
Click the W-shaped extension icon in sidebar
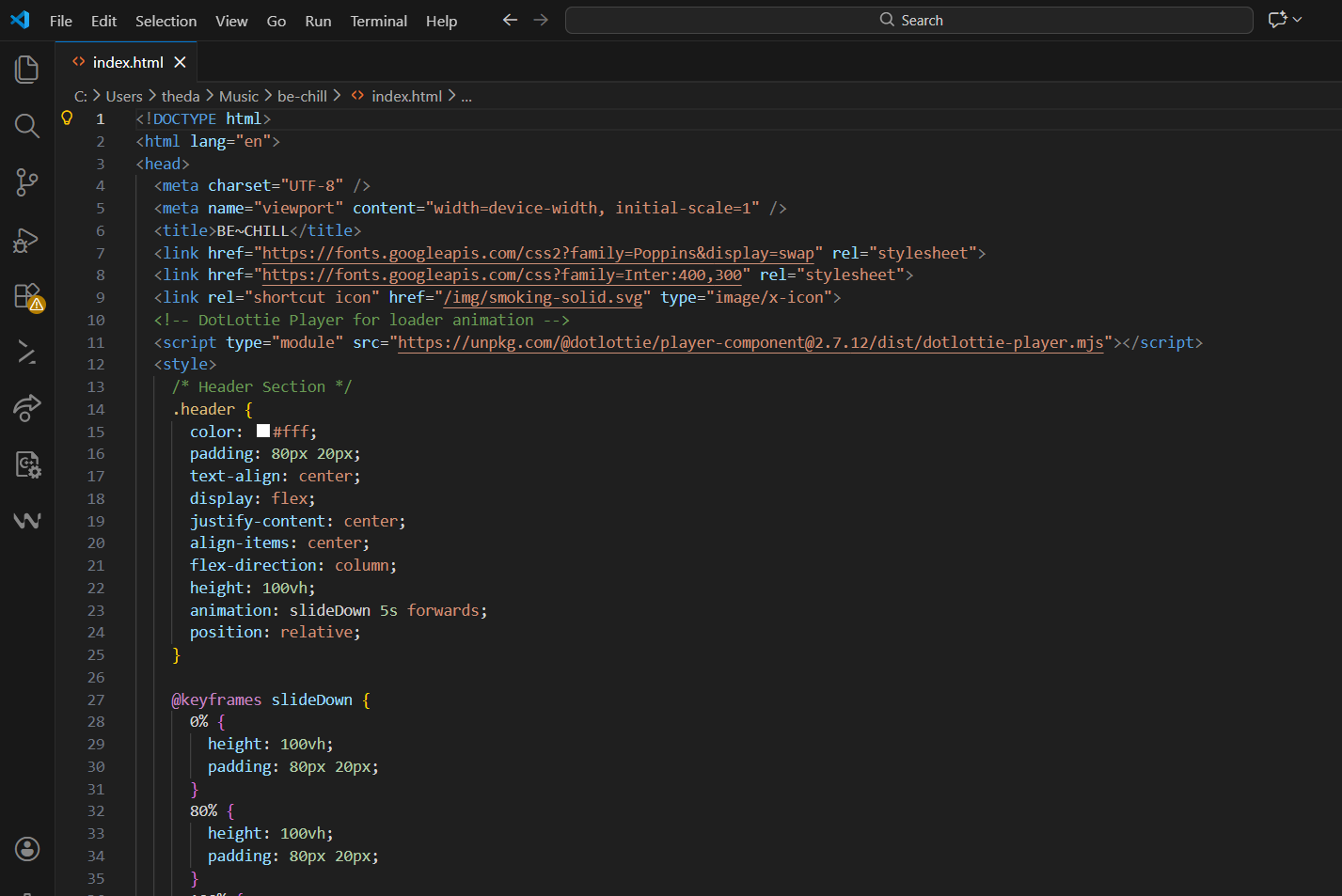[x=27, y=520]
